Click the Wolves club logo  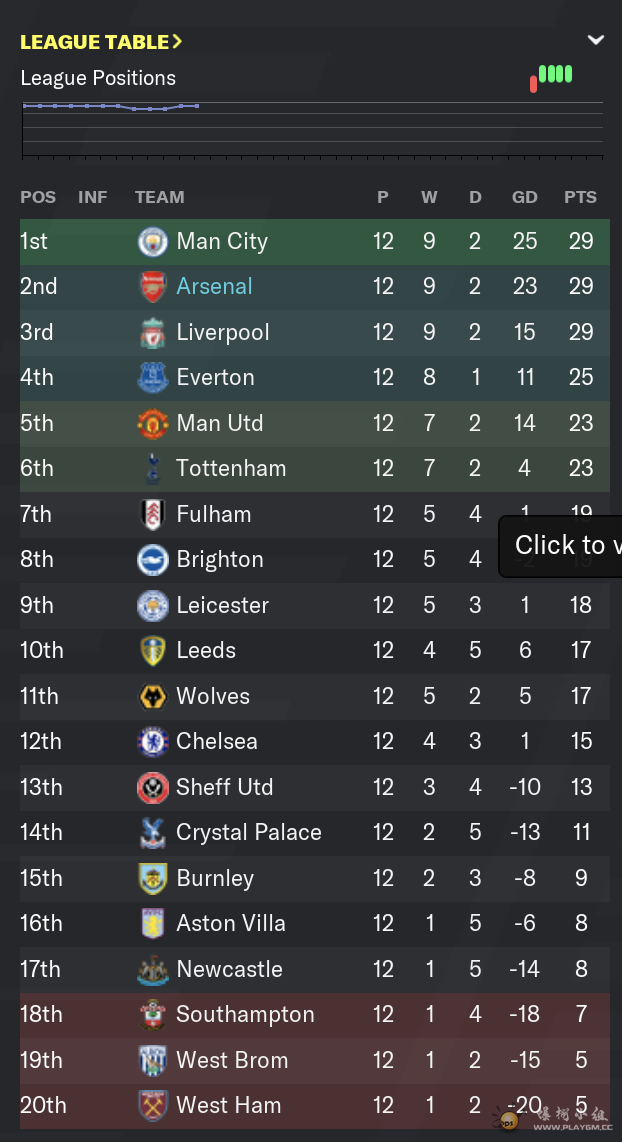[x=153, y=696]
